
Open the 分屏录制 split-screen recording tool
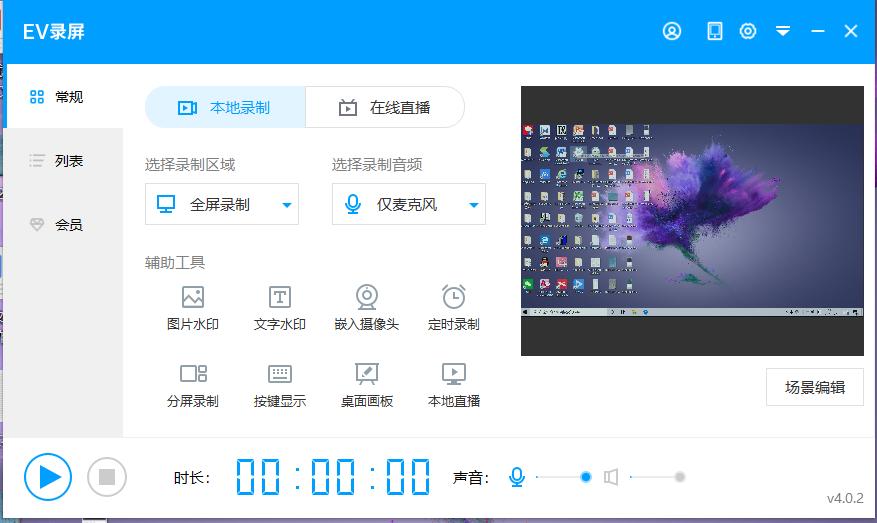point(193,385)
